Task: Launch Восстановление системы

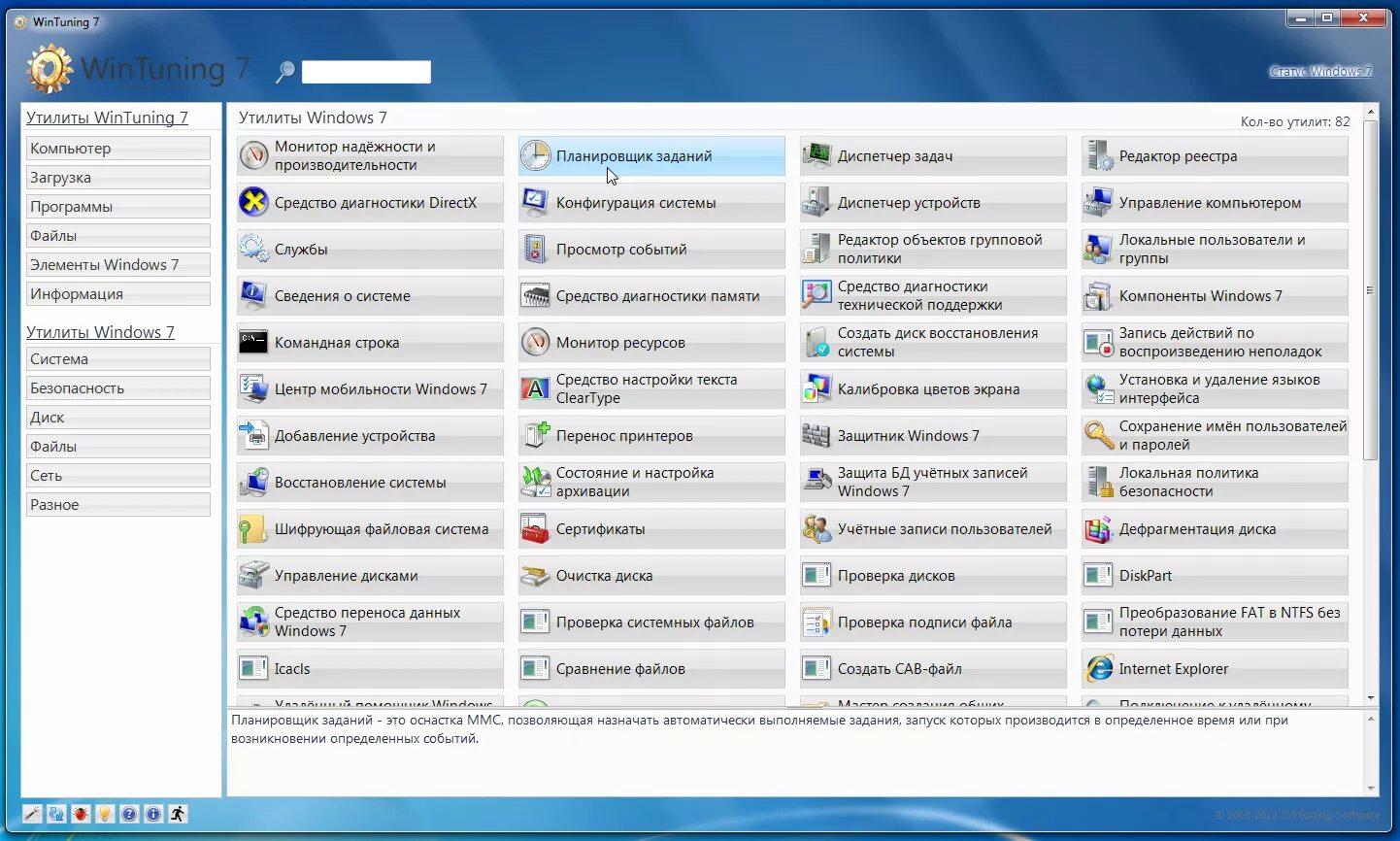Action: coord(370,482)
